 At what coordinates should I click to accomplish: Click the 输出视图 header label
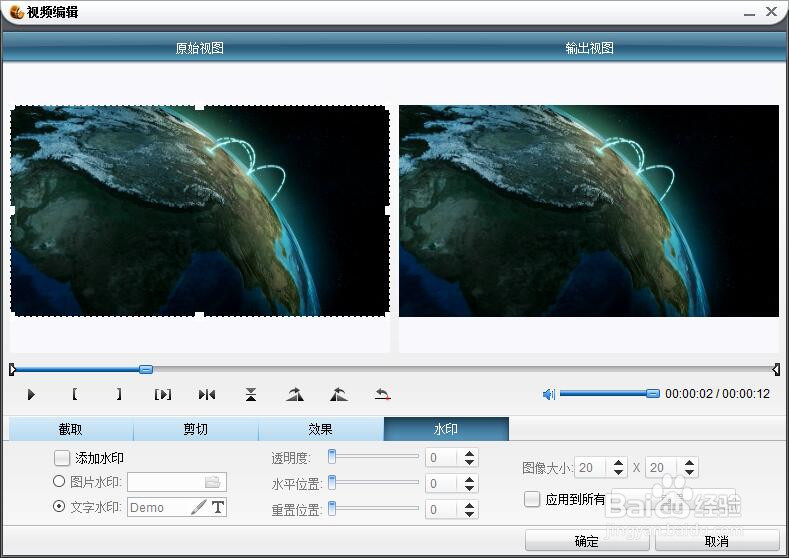click(590, 48)
